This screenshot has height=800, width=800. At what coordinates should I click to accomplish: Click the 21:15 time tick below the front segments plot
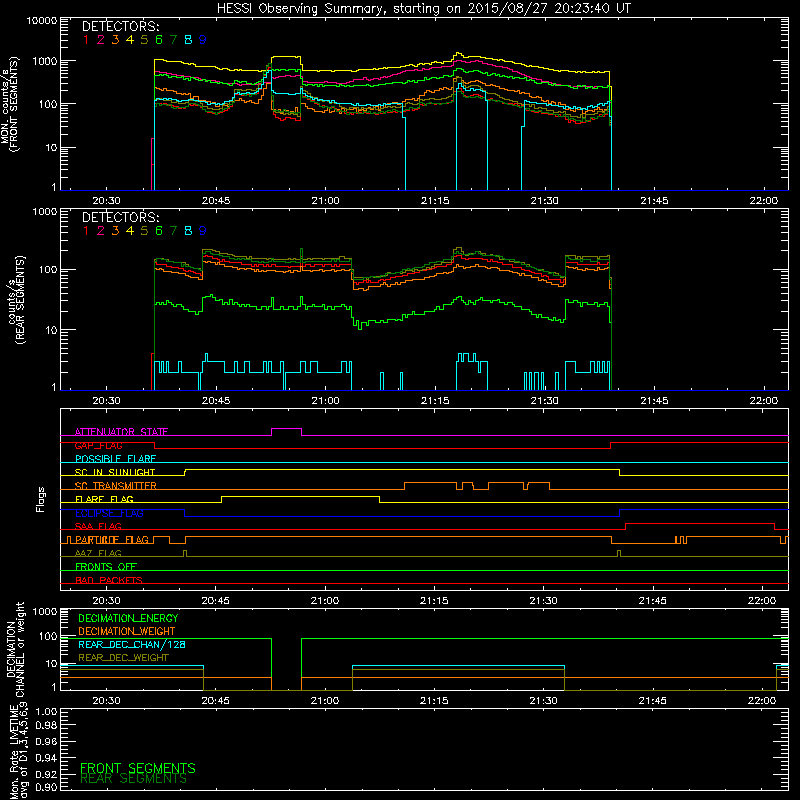tap(435, 201)
